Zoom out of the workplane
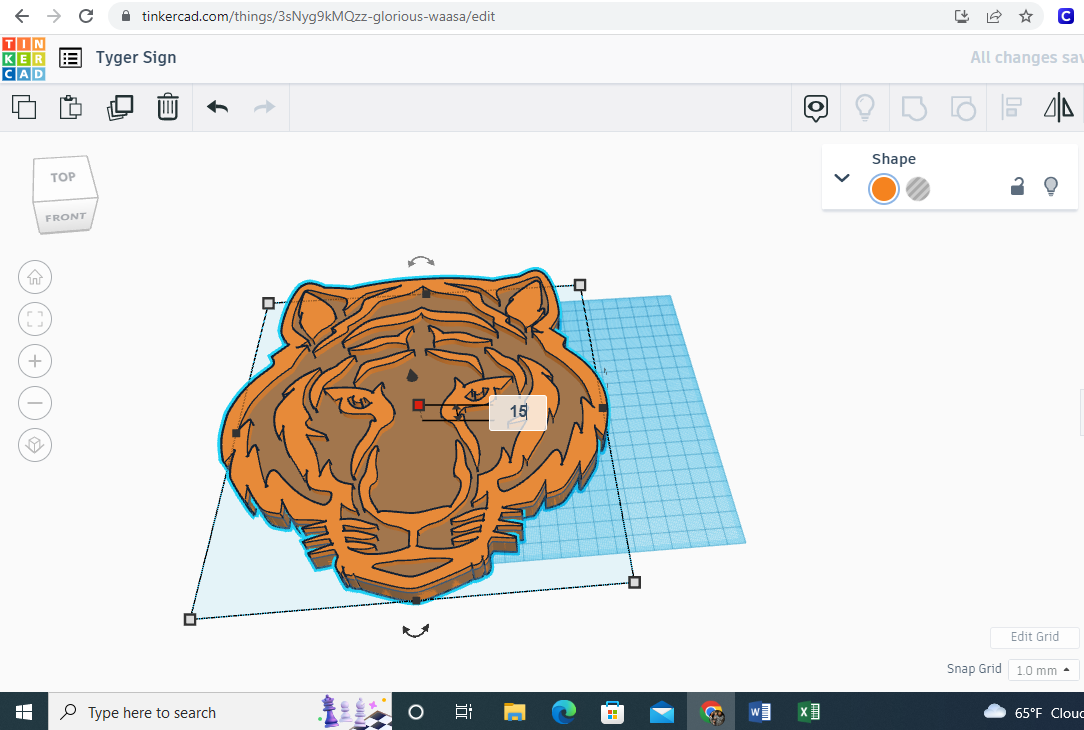1084x730 pixels. coord(35,403)
